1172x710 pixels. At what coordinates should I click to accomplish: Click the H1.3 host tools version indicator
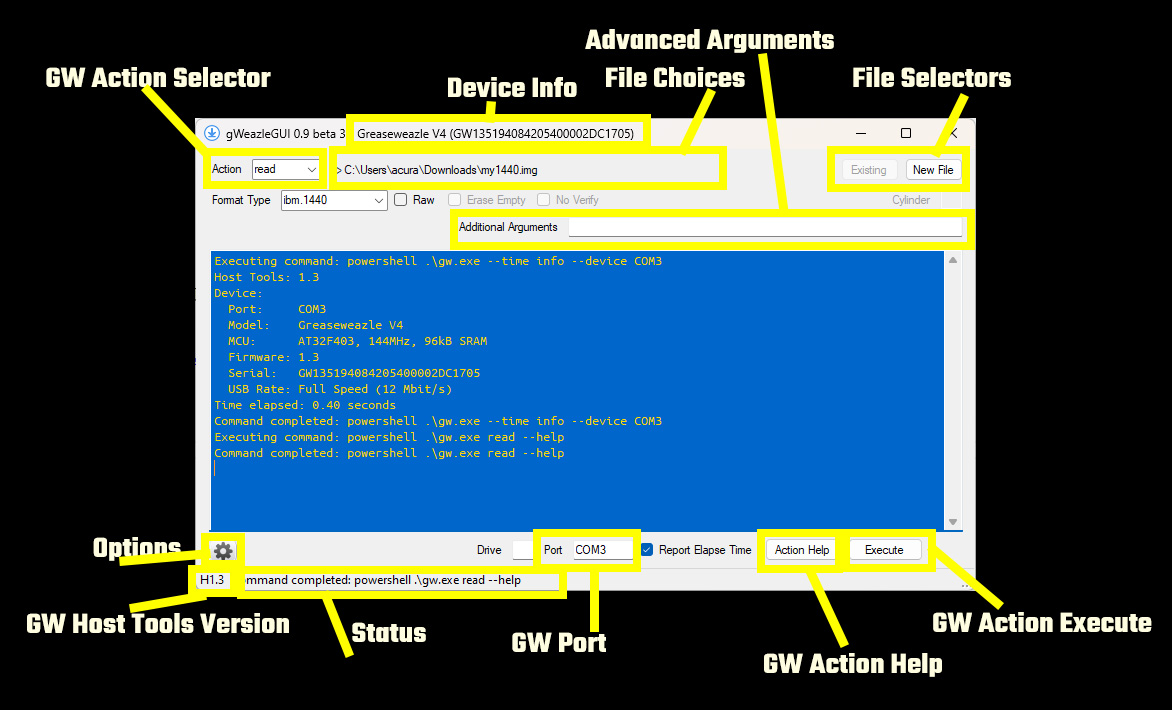coord(212,580)
